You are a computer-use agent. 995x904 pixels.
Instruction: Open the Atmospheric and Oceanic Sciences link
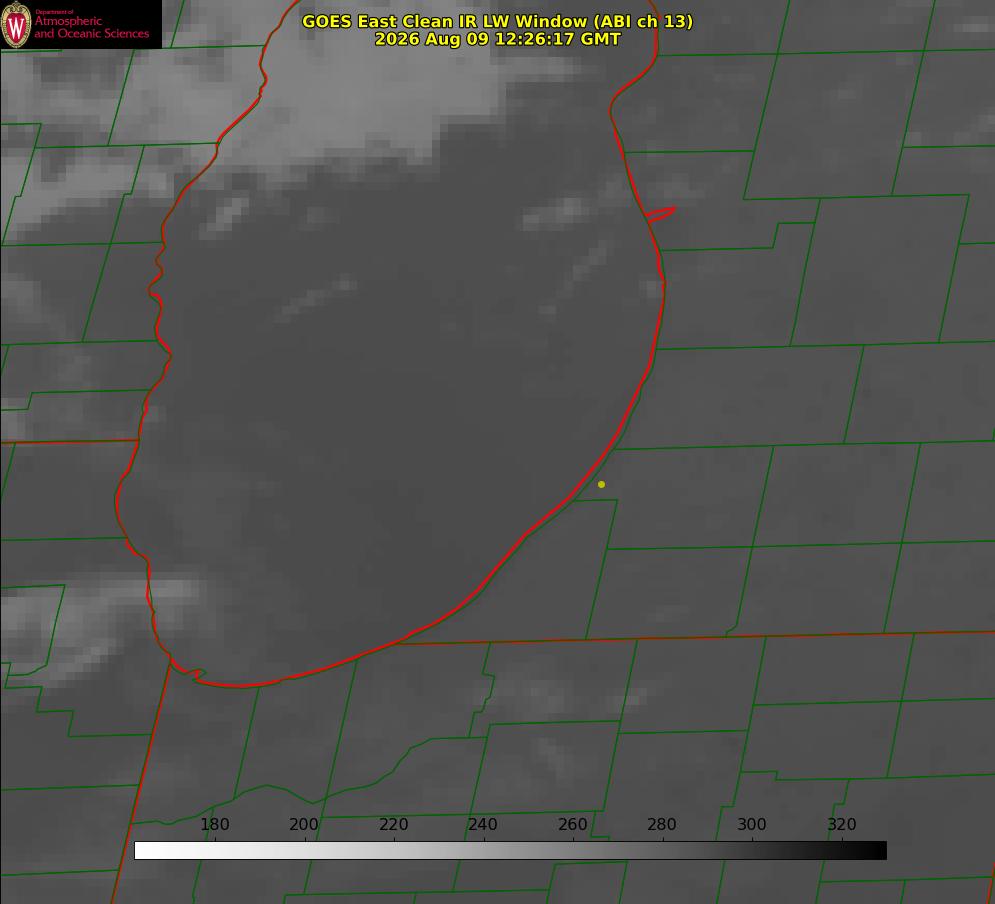click(x=91, y=27)
